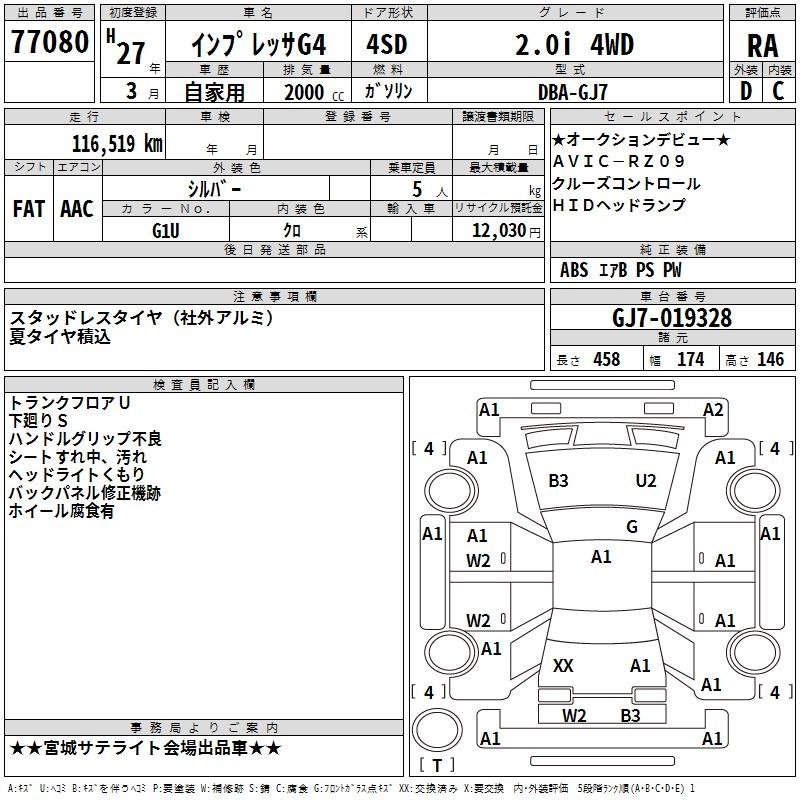Click the 譲渡書類期限 header
The width and height of the screenshot is (800, 800).
(498, 116)
